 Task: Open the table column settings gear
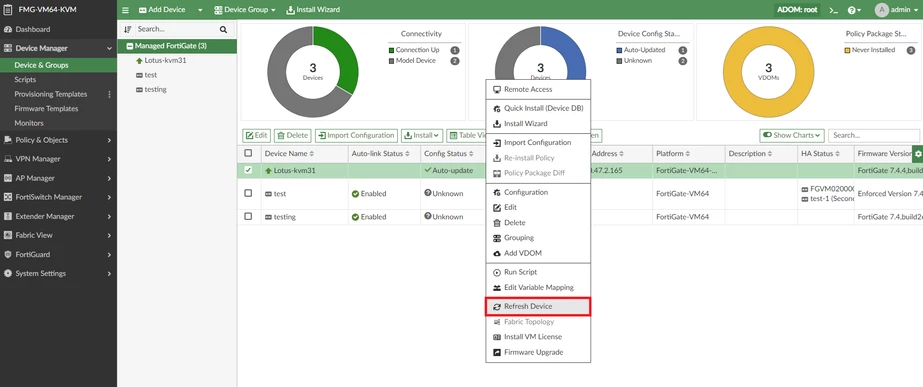point(918,154)
